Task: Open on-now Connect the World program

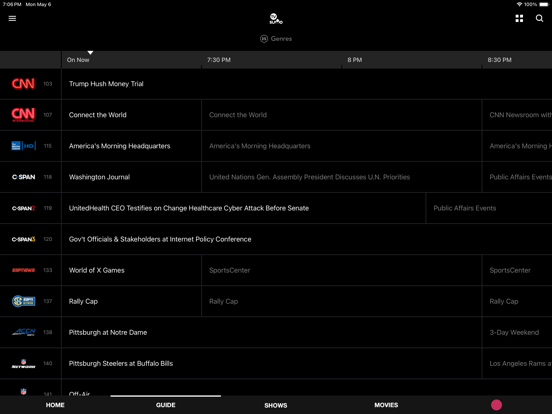Action: pyautogui.click(x=131, y=115)
